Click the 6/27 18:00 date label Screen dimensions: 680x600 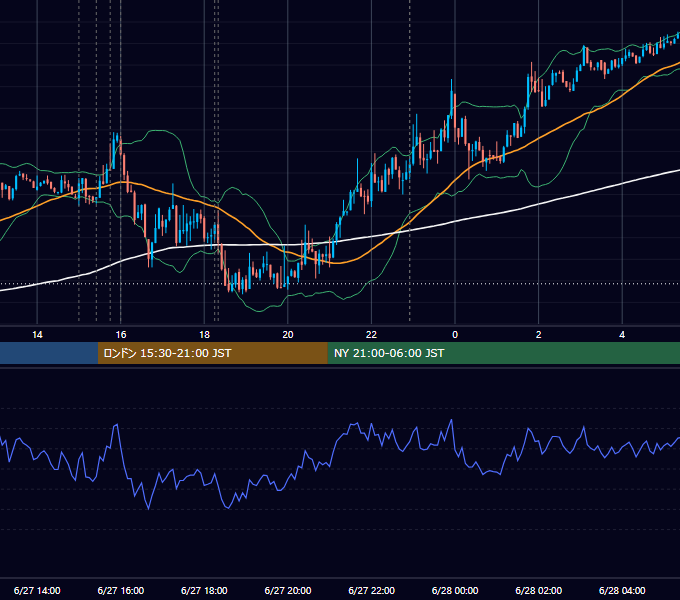[204, 590]
